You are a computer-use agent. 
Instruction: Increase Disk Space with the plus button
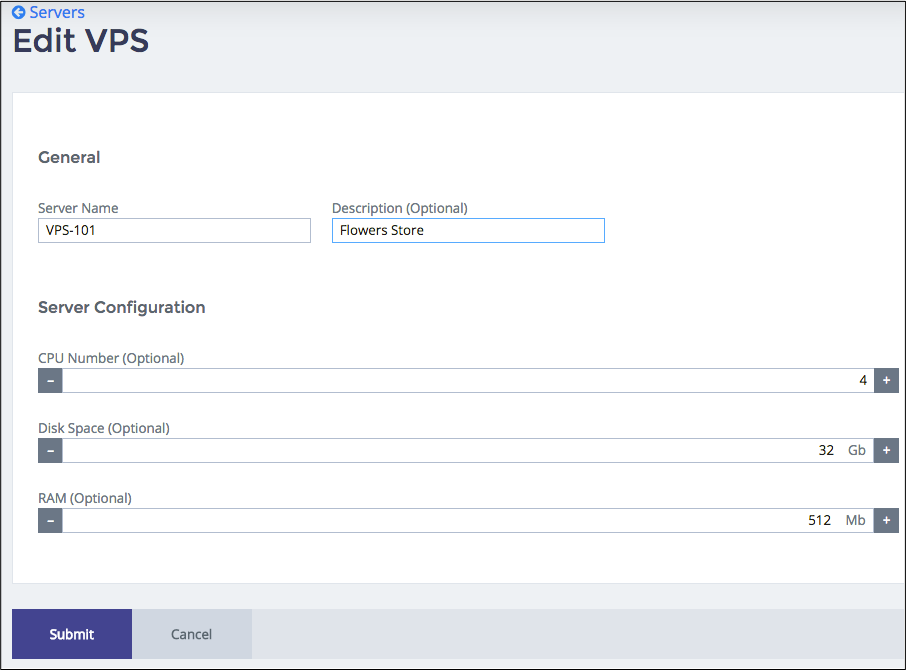886,450
